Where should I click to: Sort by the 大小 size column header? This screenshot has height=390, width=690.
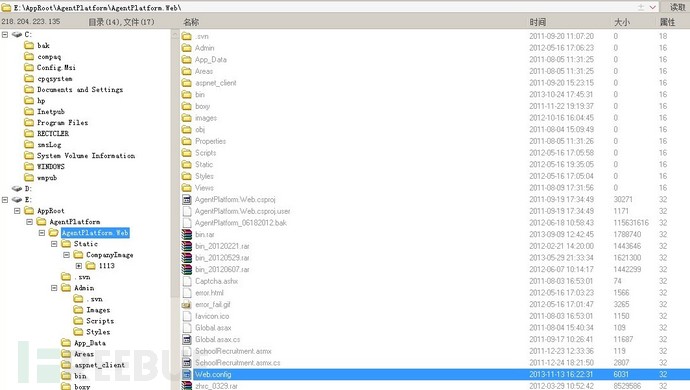pyautogui.click(x=622, y=22)
